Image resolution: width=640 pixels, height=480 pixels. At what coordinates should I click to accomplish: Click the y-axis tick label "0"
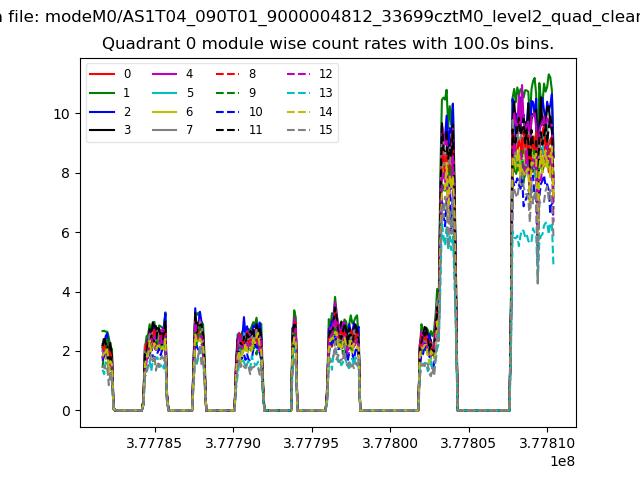pos(66,411)
